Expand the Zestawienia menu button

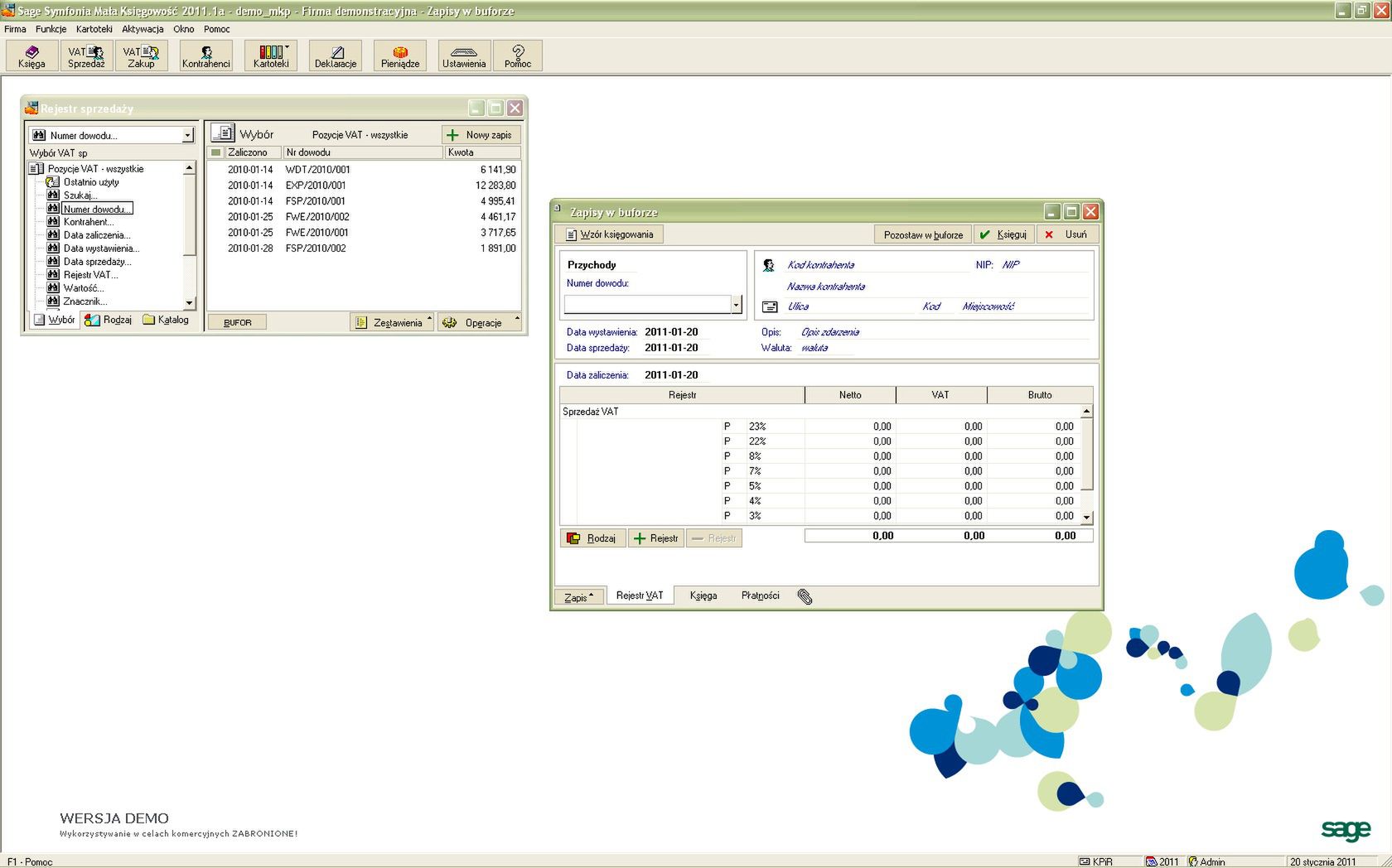click(x=392, y=322)
